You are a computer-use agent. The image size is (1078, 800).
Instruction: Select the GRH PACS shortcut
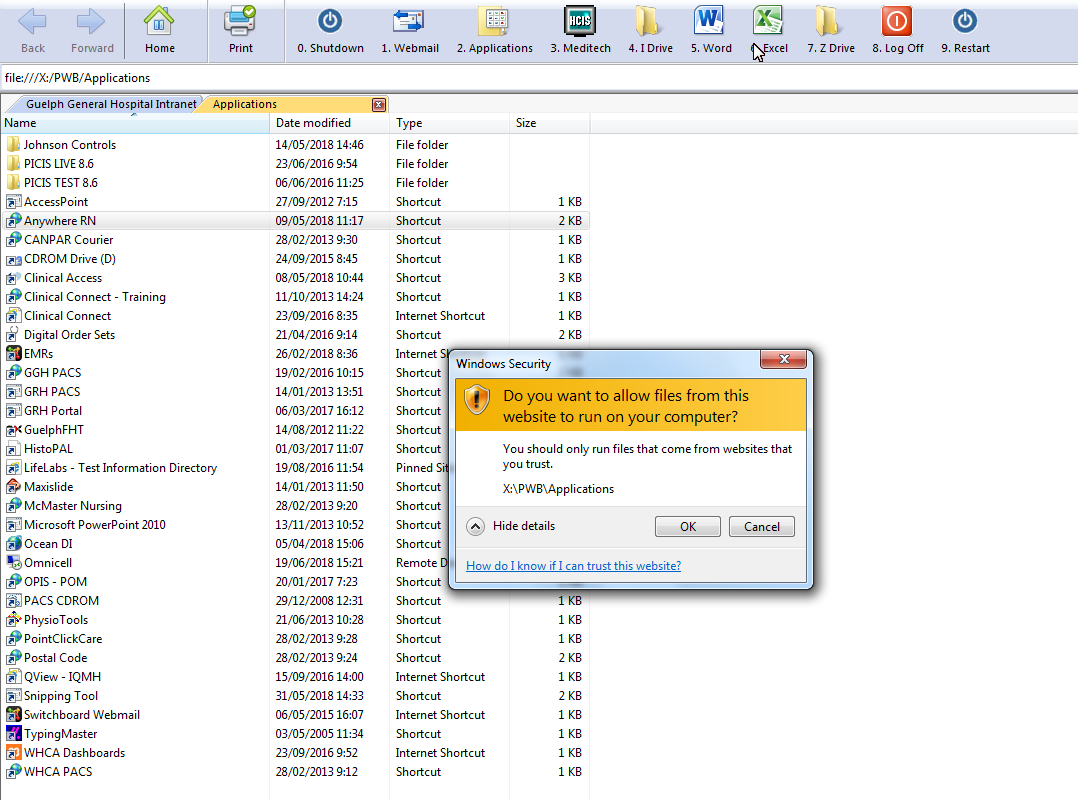tap(52, 392)
